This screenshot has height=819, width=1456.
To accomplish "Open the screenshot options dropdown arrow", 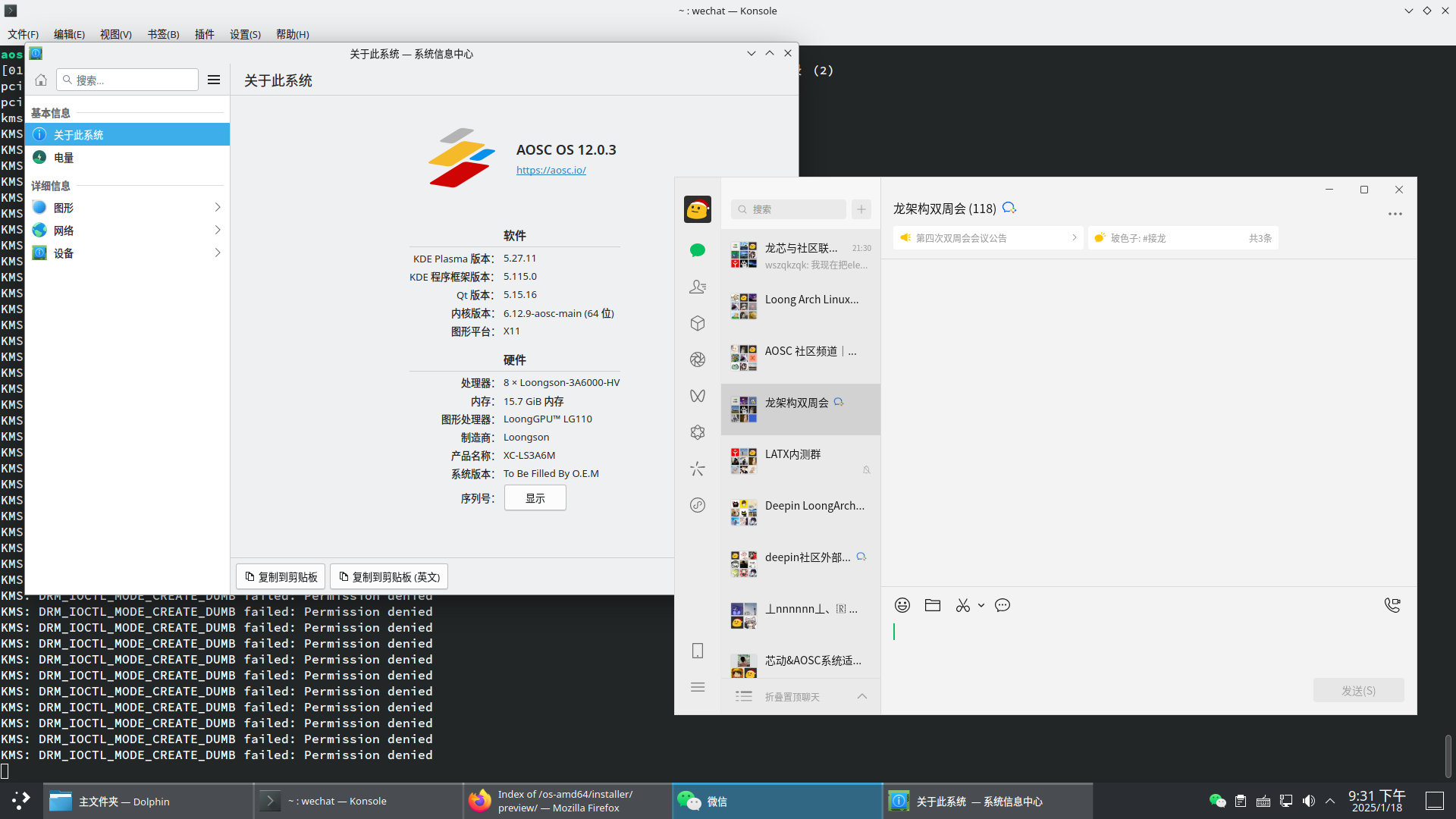I will pos(981,605).
